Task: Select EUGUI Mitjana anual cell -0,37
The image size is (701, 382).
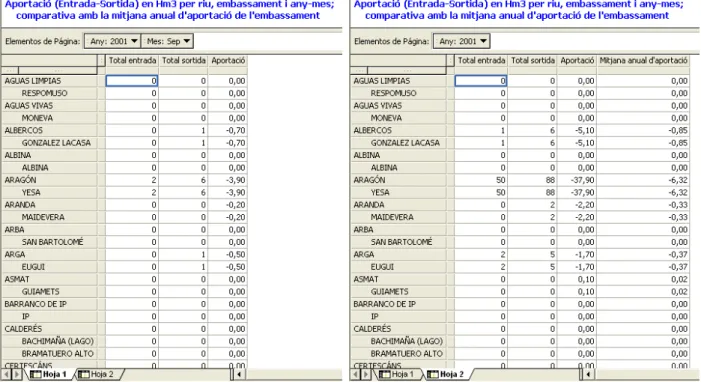Action: [643, 267]
